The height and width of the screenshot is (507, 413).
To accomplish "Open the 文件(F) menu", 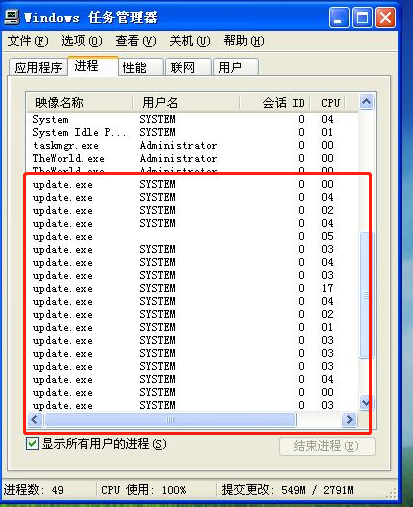I will pyautogui.click(x=28, y=41).
